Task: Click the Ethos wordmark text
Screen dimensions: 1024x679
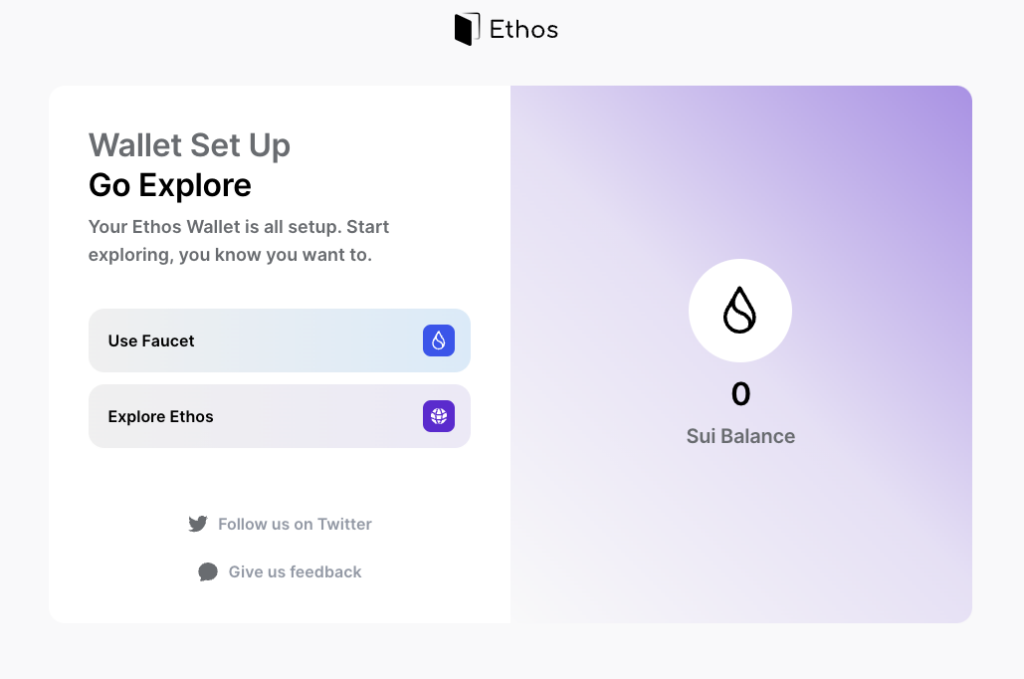Action: point(523,29)
